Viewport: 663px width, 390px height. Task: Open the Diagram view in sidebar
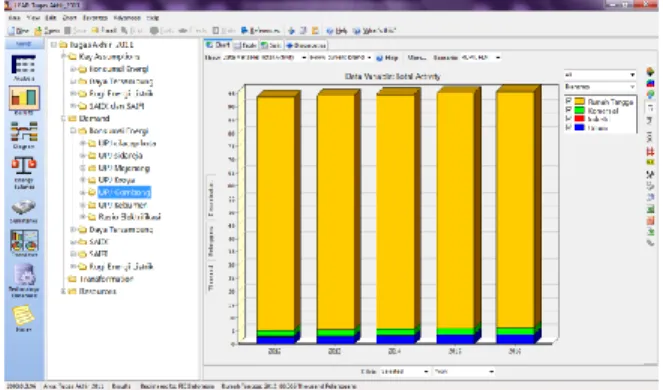[24, 135]
